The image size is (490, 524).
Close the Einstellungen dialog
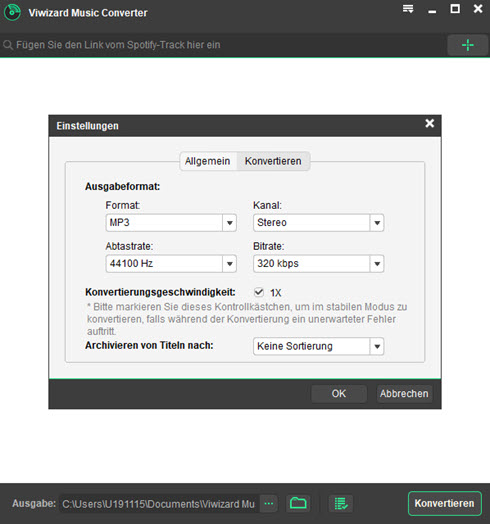coord(430,123)
